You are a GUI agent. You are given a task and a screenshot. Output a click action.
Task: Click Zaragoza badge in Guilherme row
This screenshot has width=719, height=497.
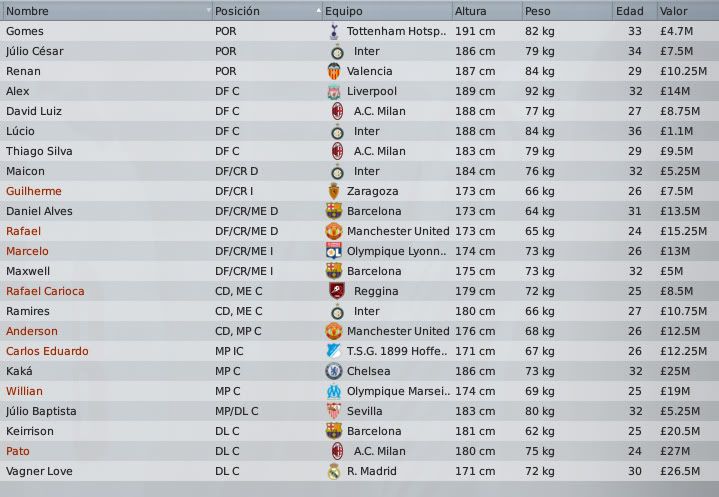(334, 191)
